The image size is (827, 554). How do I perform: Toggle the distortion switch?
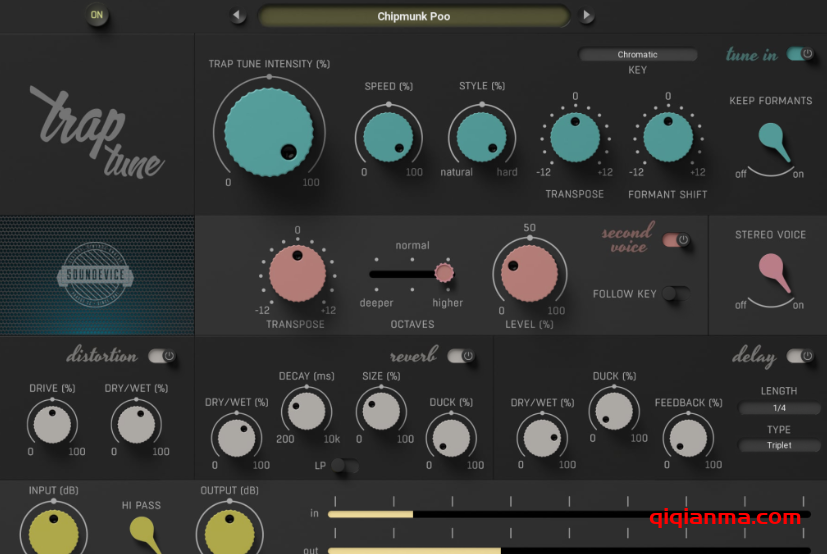coord(161,356)
